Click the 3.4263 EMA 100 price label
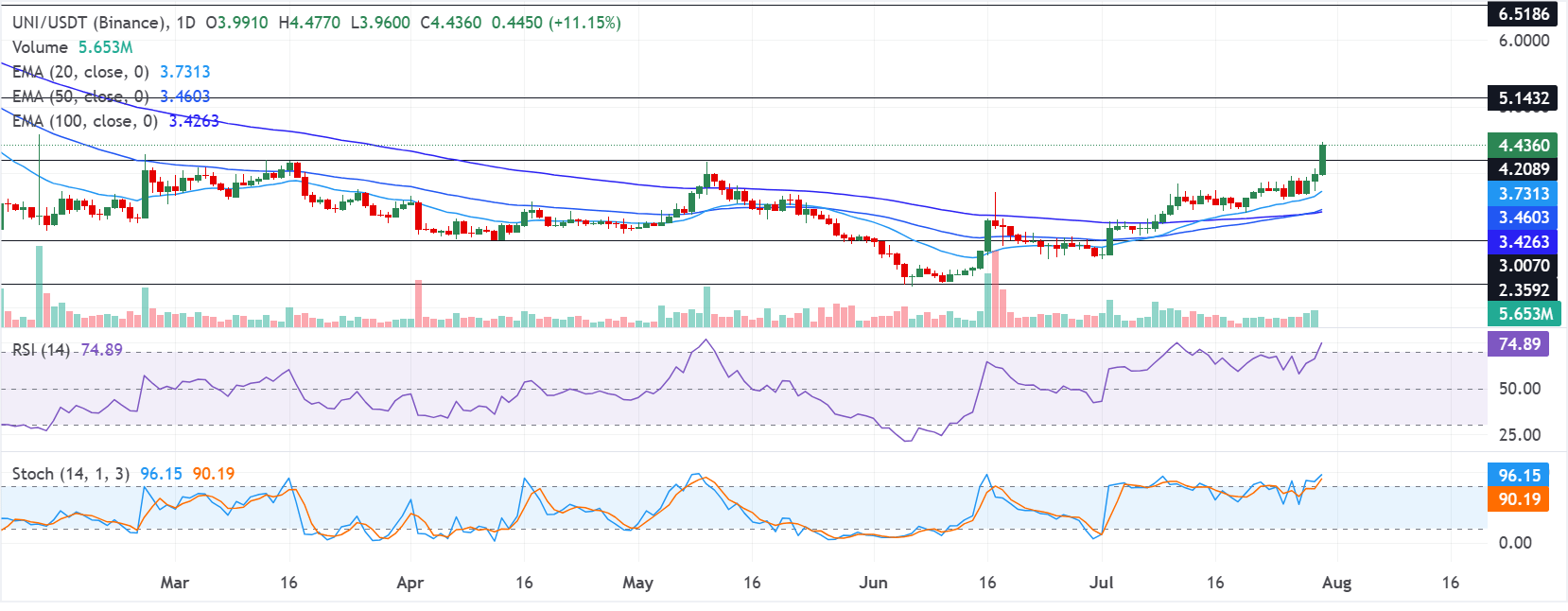The width and height of the screenshot is (1568, 611). 1524,241
